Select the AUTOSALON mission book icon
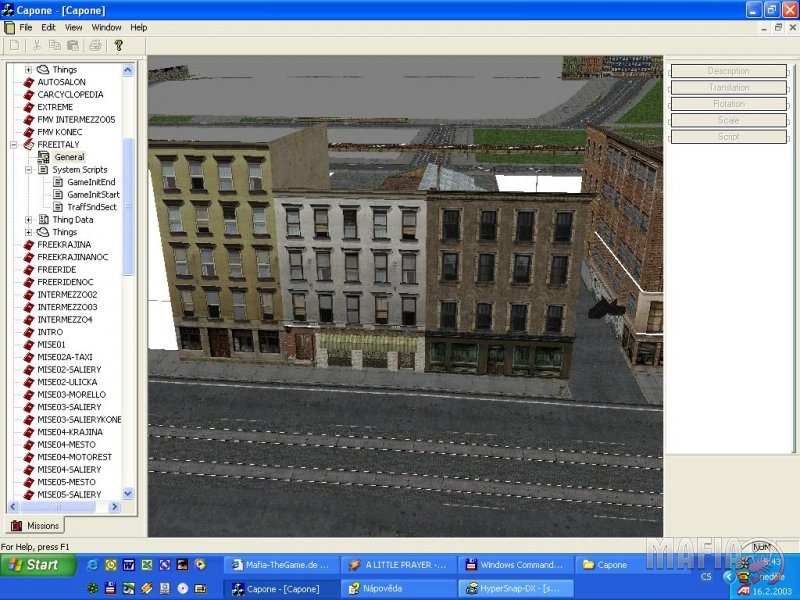800x600 pixels. pos(29,82)
